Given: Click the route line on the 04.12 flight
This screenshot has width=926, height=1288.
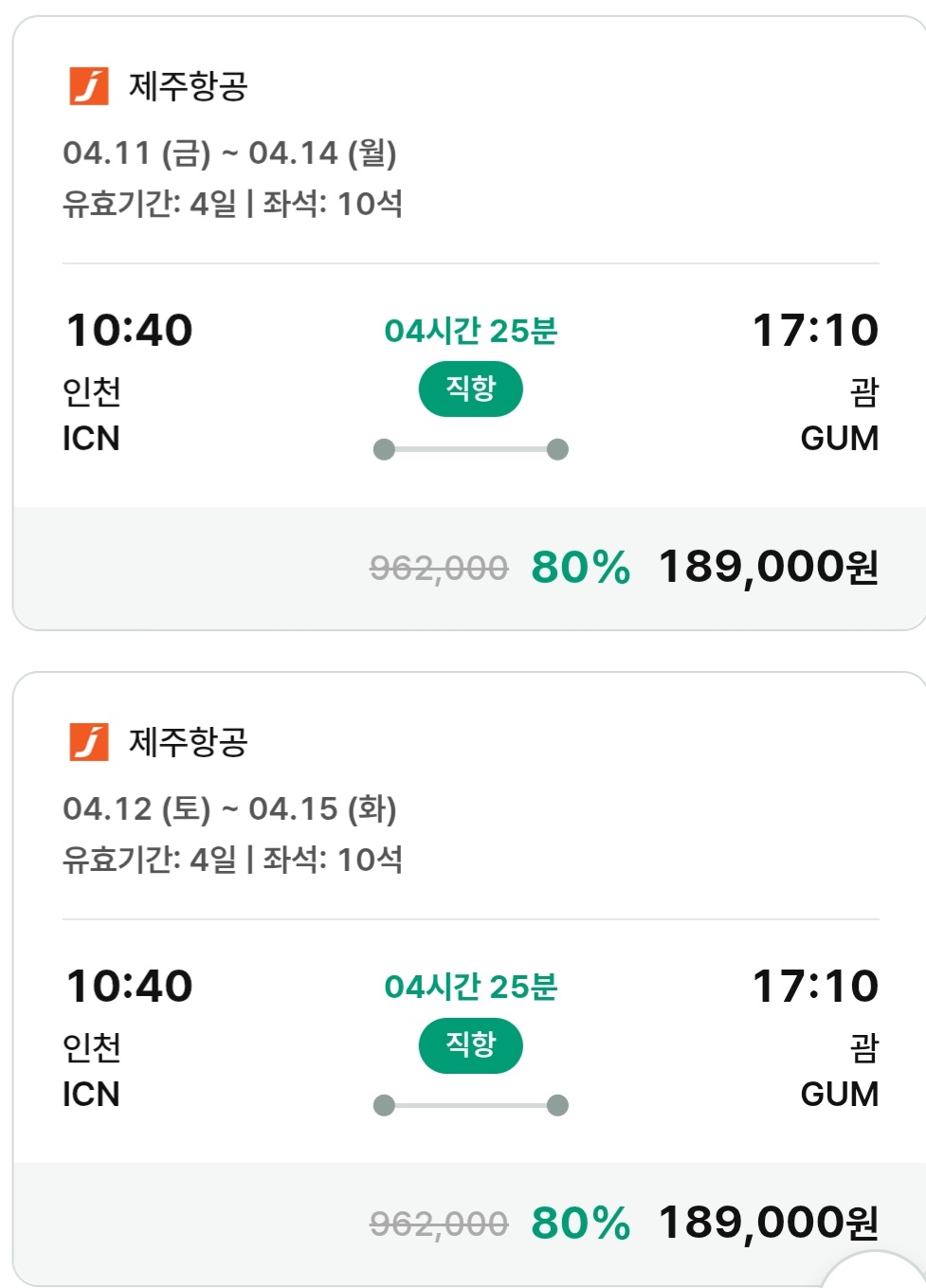Looking at the screenshot, I should click(x=471, y=1105).
